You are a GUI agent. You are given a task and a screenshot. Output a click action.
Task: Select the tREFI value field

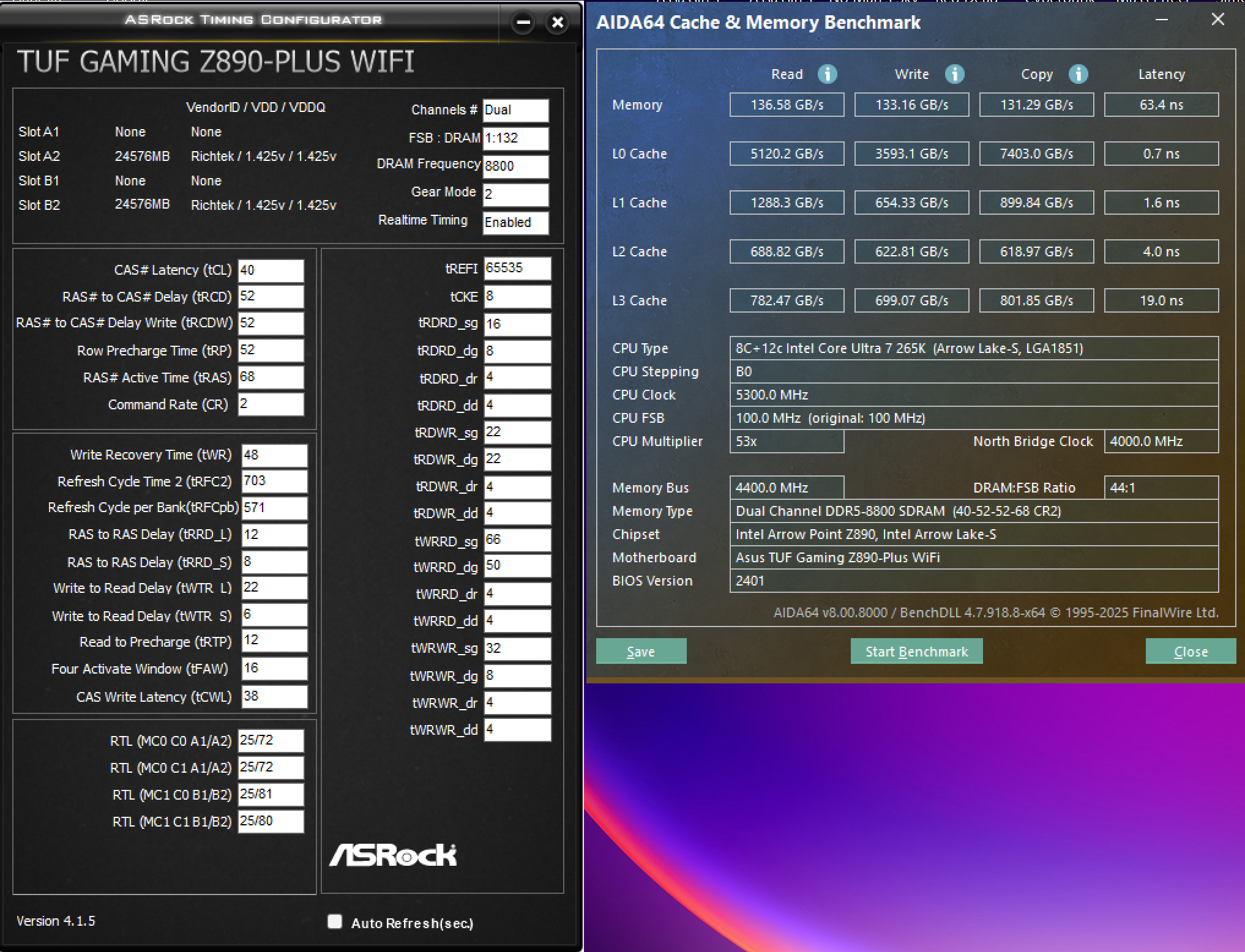point(517,268)
